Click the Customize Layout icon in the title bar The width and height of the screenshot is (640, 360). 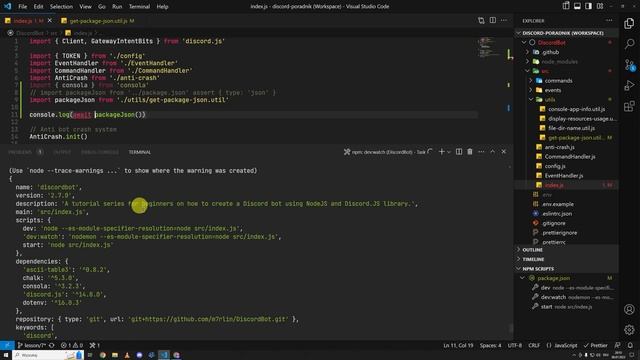point(600,6)
